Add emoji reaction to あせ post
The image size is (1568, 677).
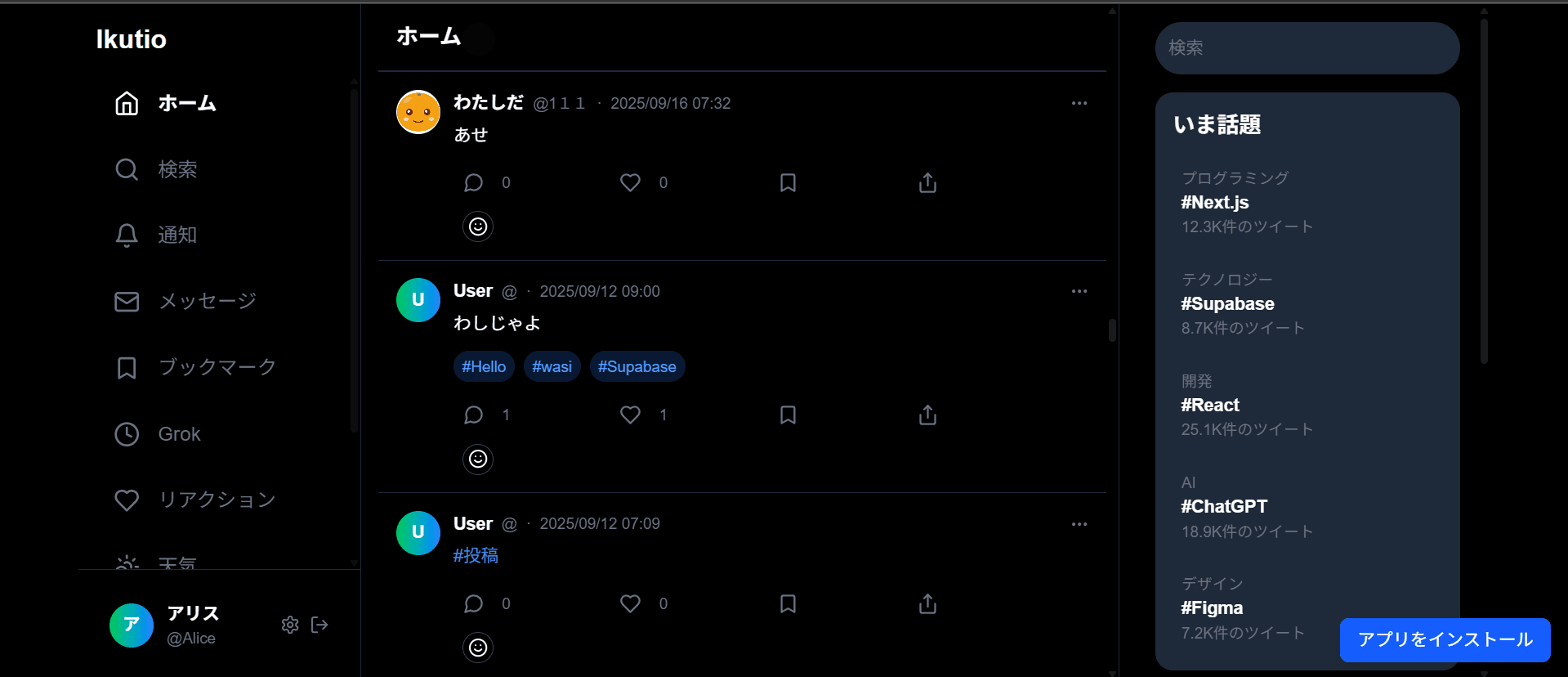(478, 226)
